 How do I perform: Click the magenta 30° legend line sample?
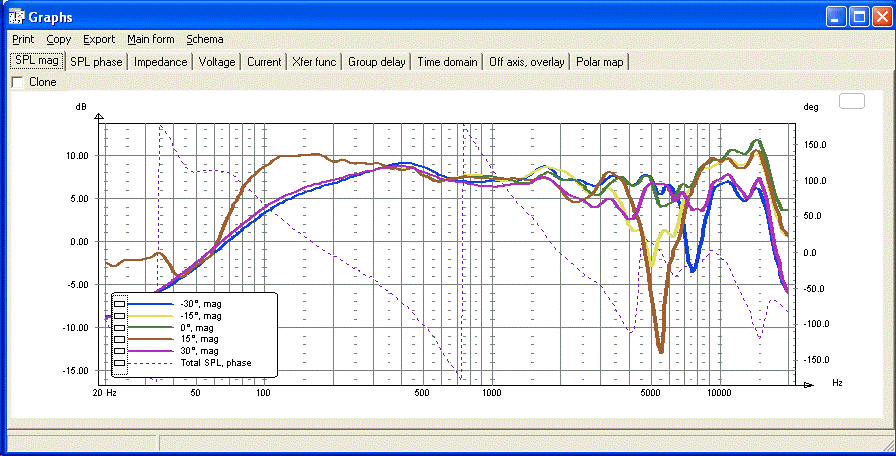pos(151,351)
